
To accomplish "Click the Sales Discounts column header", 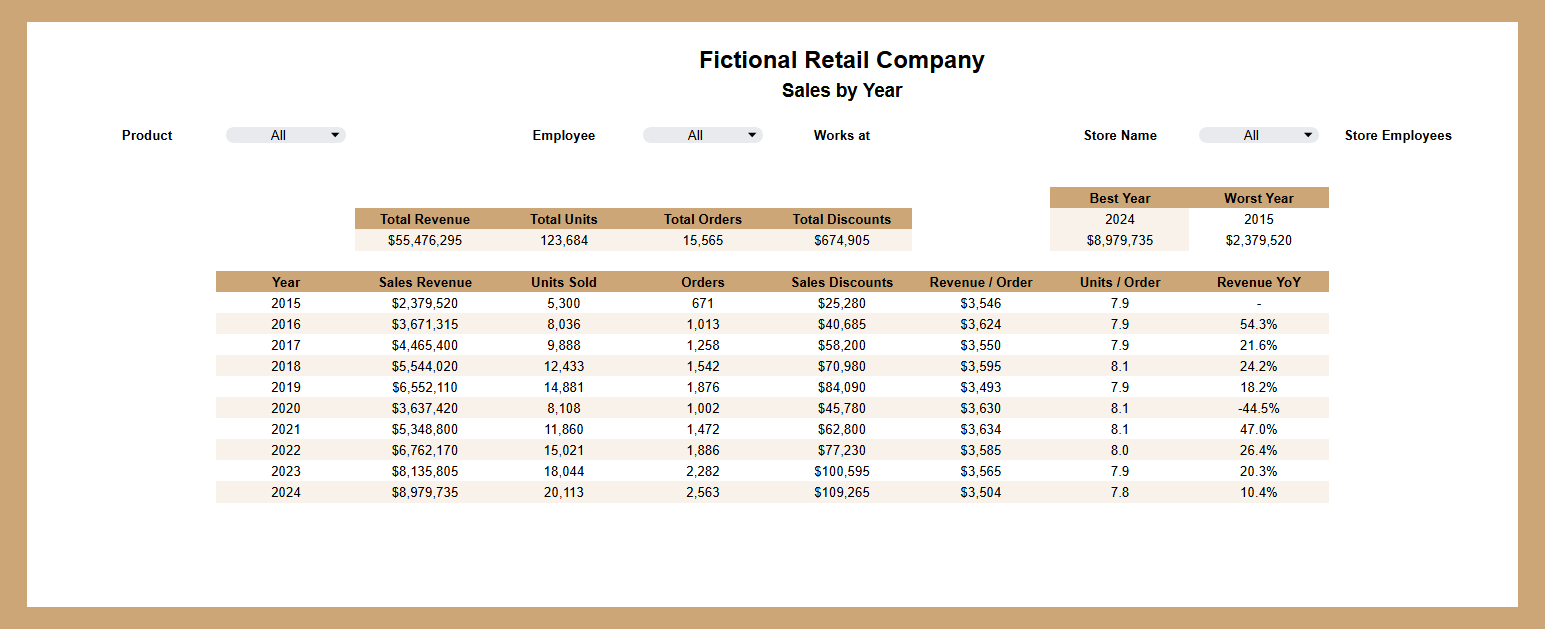I will [x=842, y=282].
